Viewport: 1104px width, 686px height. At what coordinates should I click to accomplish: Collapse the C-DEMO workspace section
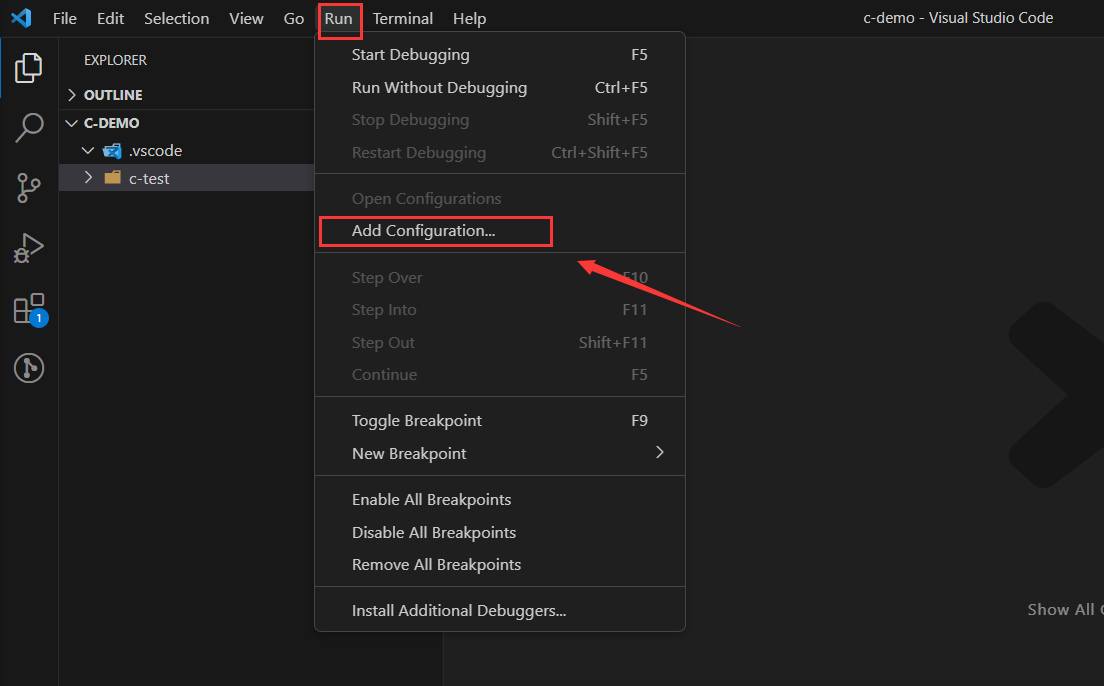click(x=72, y=123)
